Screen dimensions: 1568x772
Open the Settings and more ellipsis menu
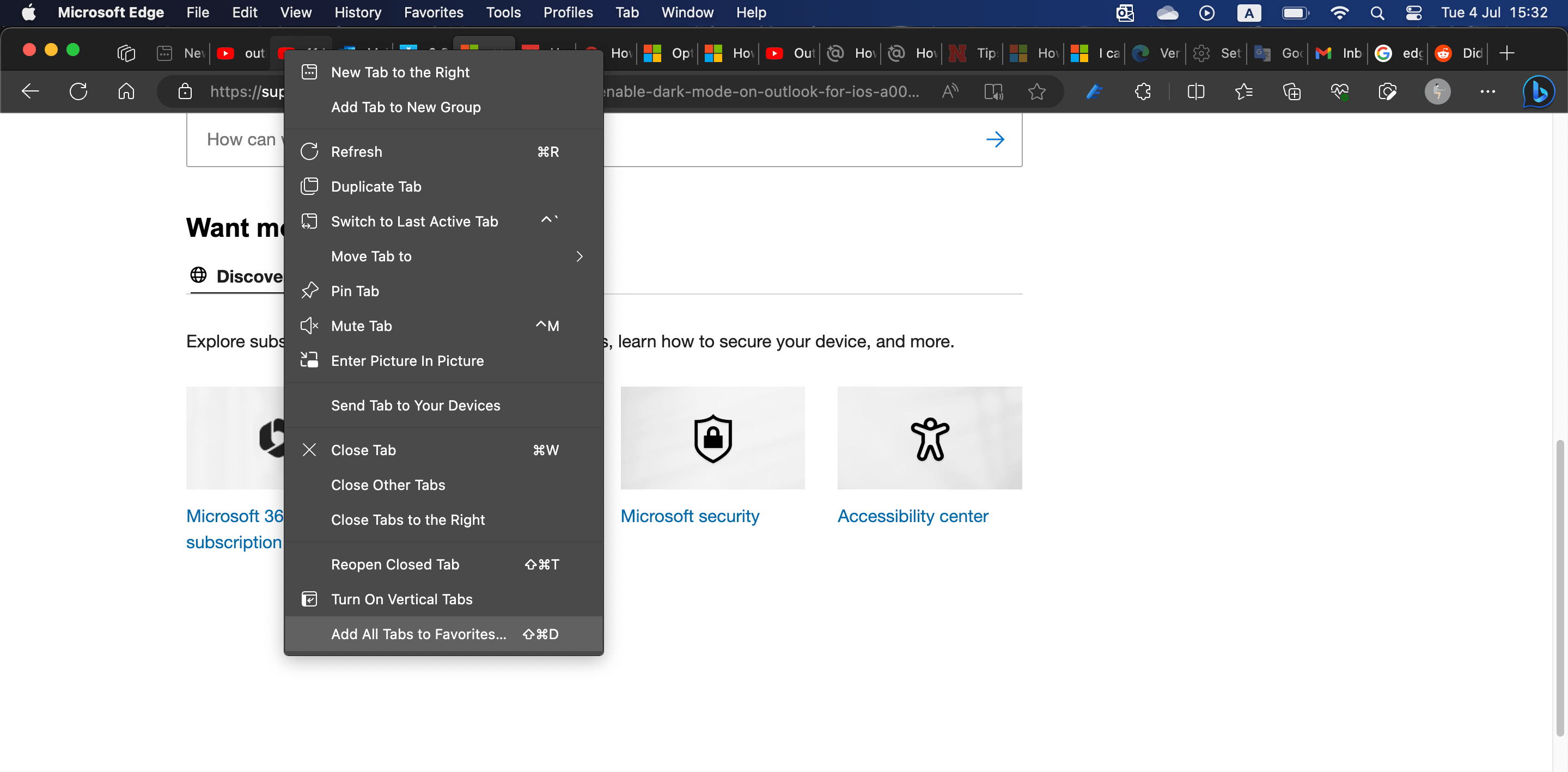[x=1487, y=92]
